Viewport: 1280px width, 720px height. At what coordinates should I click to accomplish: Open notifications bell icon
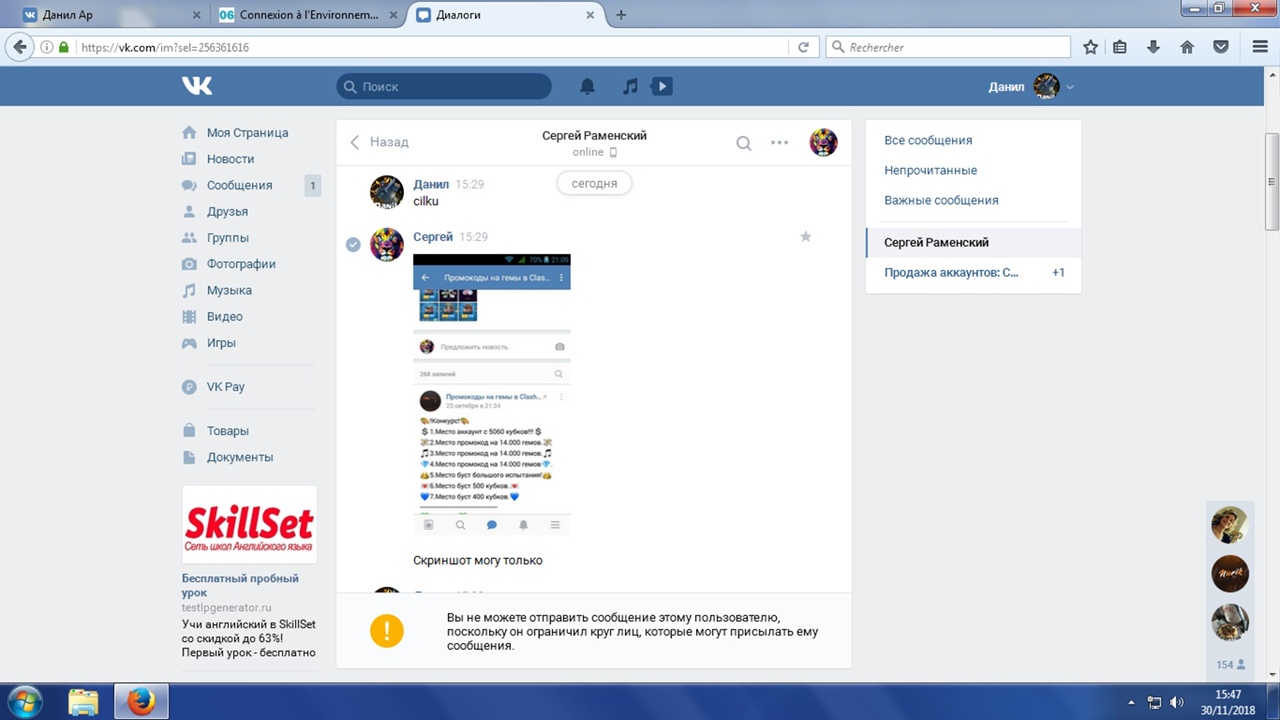[588, 87]
